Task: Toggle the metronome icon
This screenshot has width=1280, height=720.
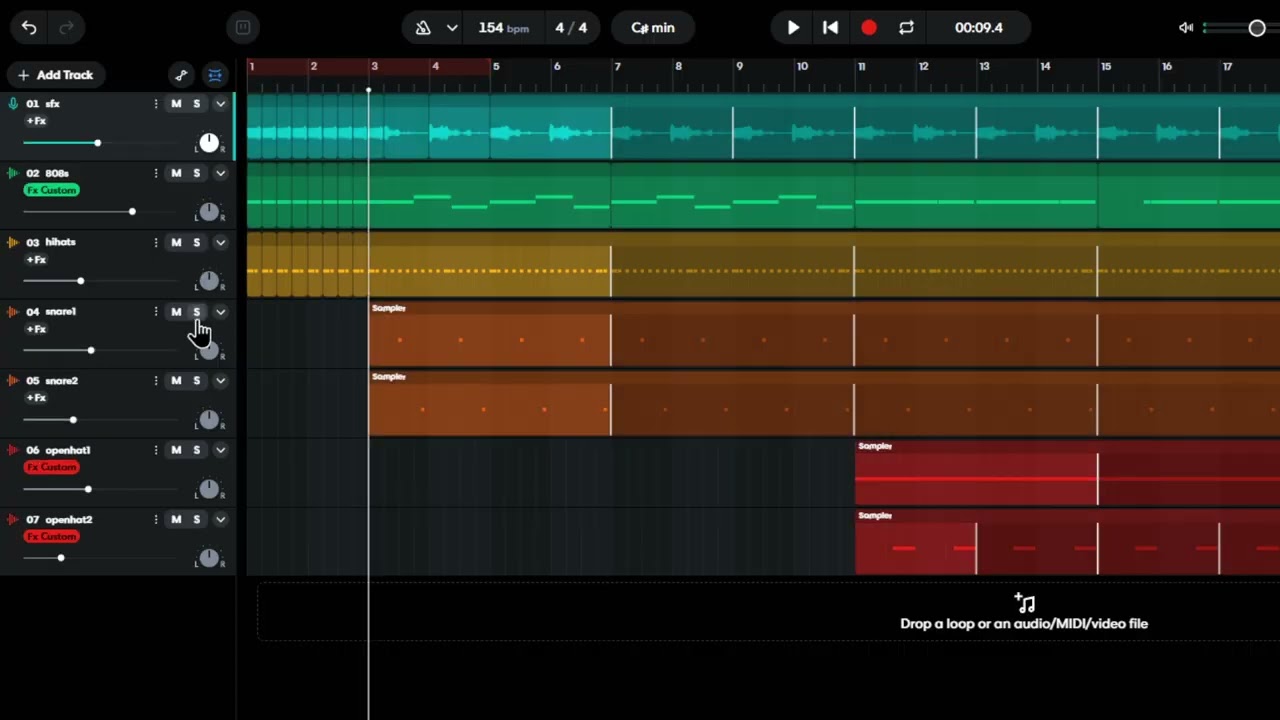Action: click(x=423, y=28)
